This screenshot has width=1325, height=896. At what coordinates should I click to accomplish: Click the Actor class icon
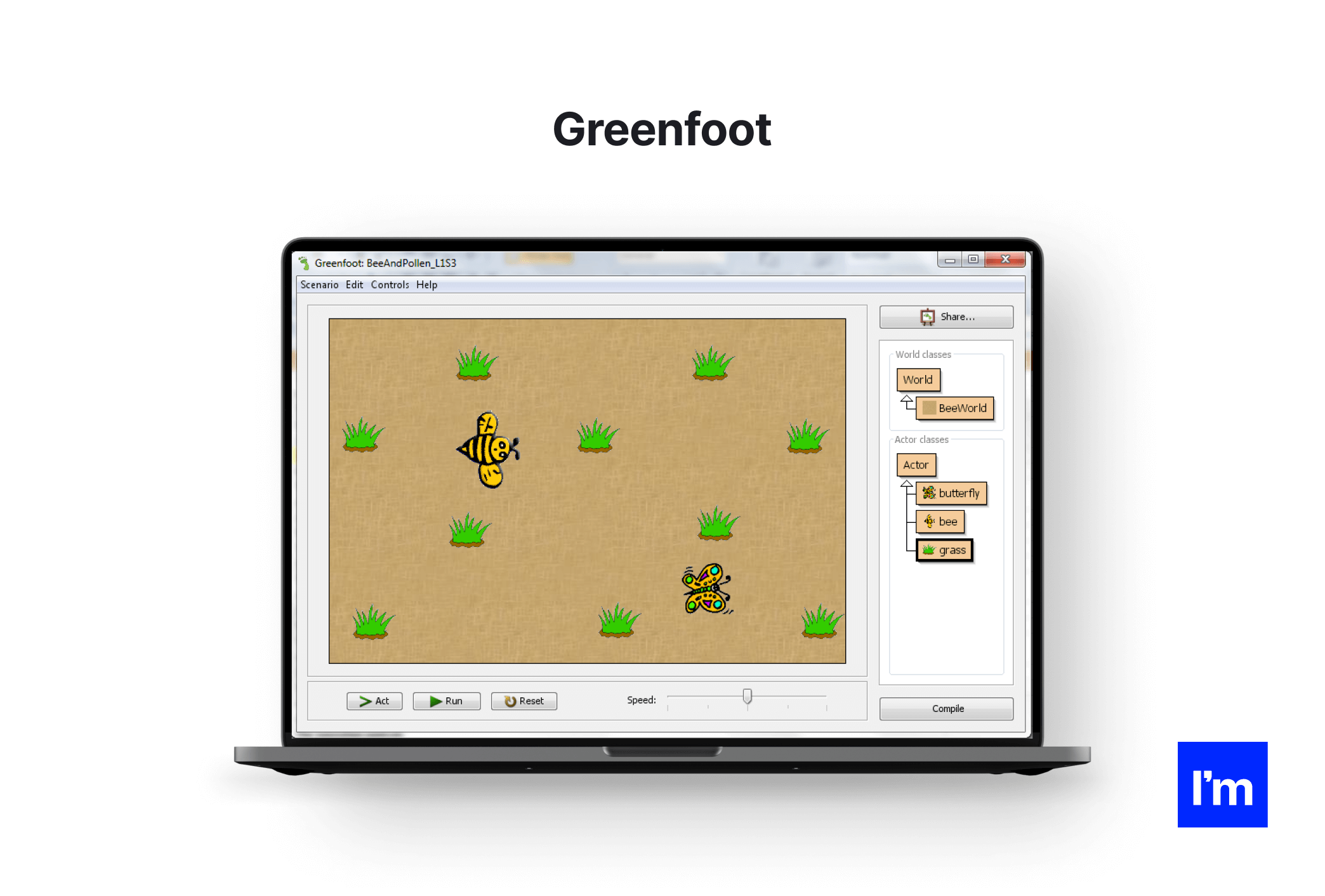915,465
